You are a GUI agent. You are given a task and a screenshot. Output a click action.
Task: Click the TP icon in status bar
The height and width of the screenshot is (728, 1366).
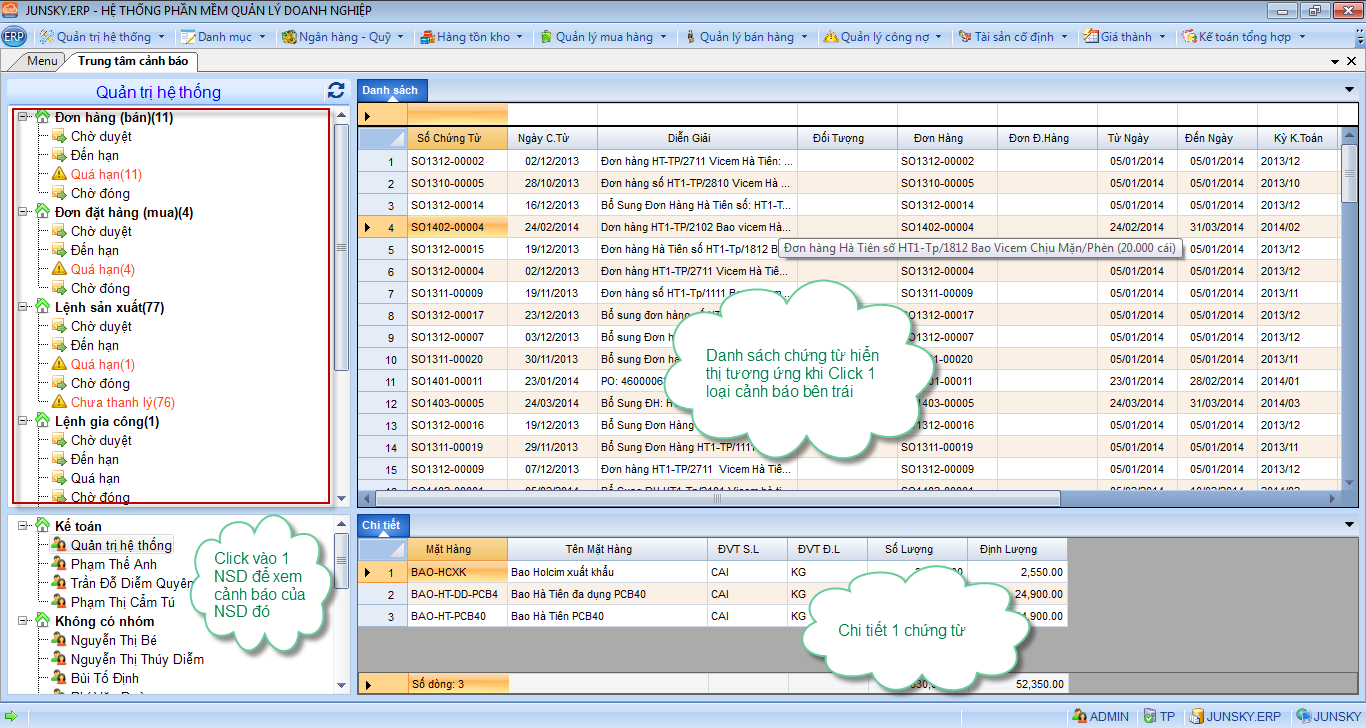(1149, 716)
